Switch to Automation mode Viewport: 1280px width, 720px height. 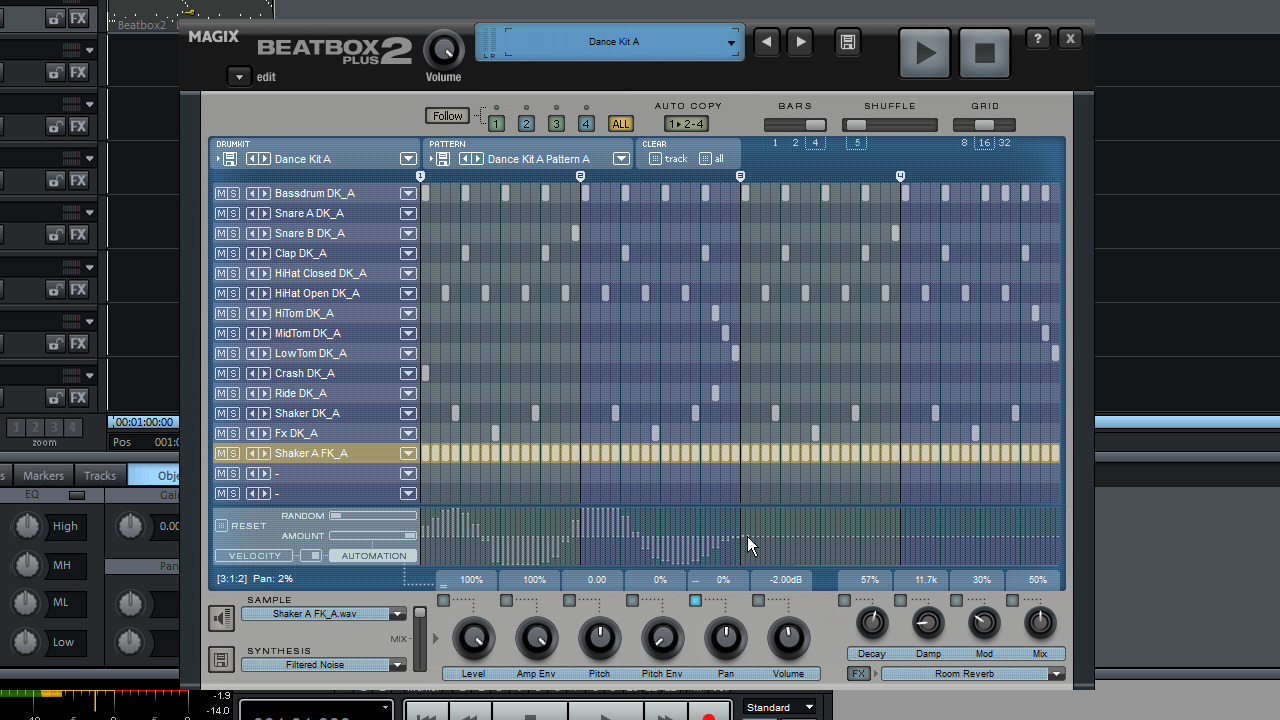tap(374, 556)
